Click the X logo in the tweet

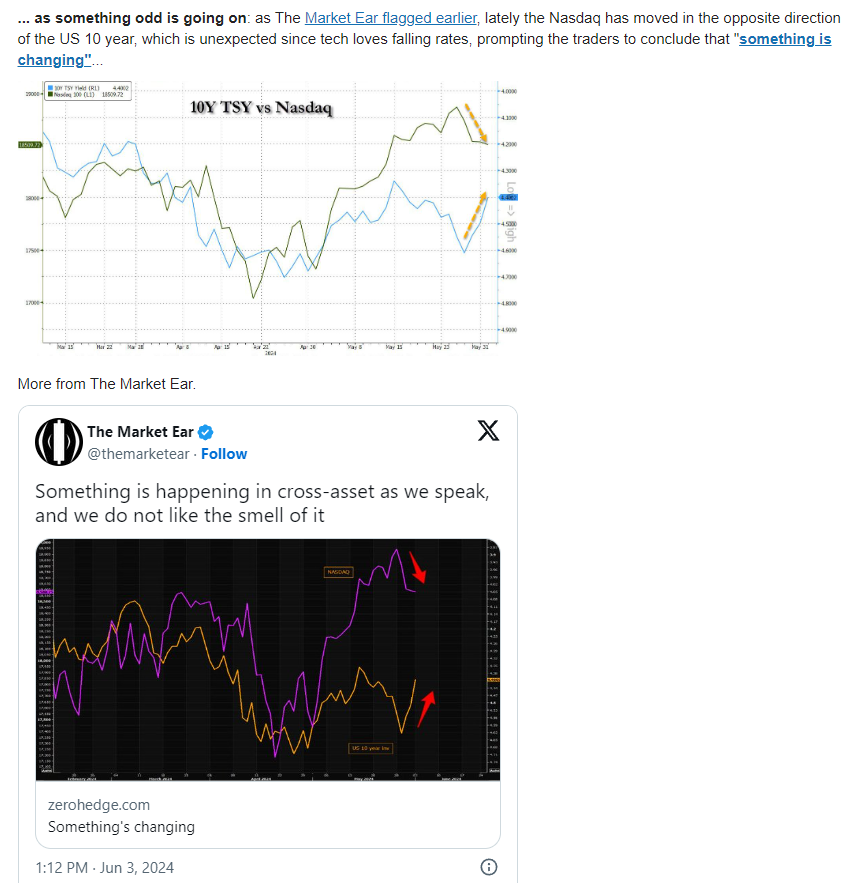pos(488,431)
